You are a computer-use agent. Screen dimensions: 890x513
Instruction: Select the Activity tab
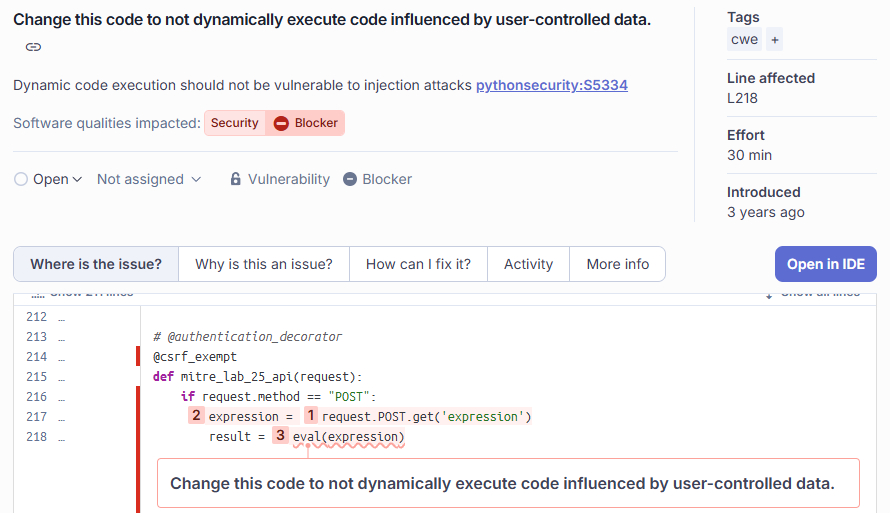[x=528, y=264]
